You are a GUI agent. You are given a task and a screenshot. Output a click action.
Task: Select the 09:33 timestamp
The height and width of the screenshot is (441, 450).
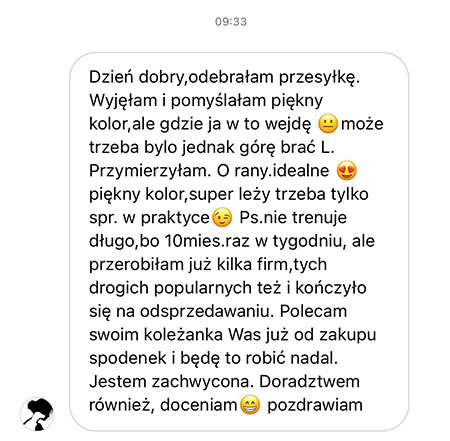click(x=231, y=22)
